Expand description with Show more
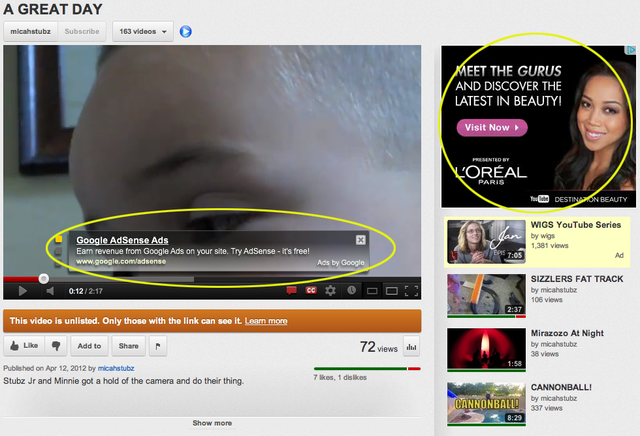The width and height of the screenshot is (640, 436). (x=212, y=423)
